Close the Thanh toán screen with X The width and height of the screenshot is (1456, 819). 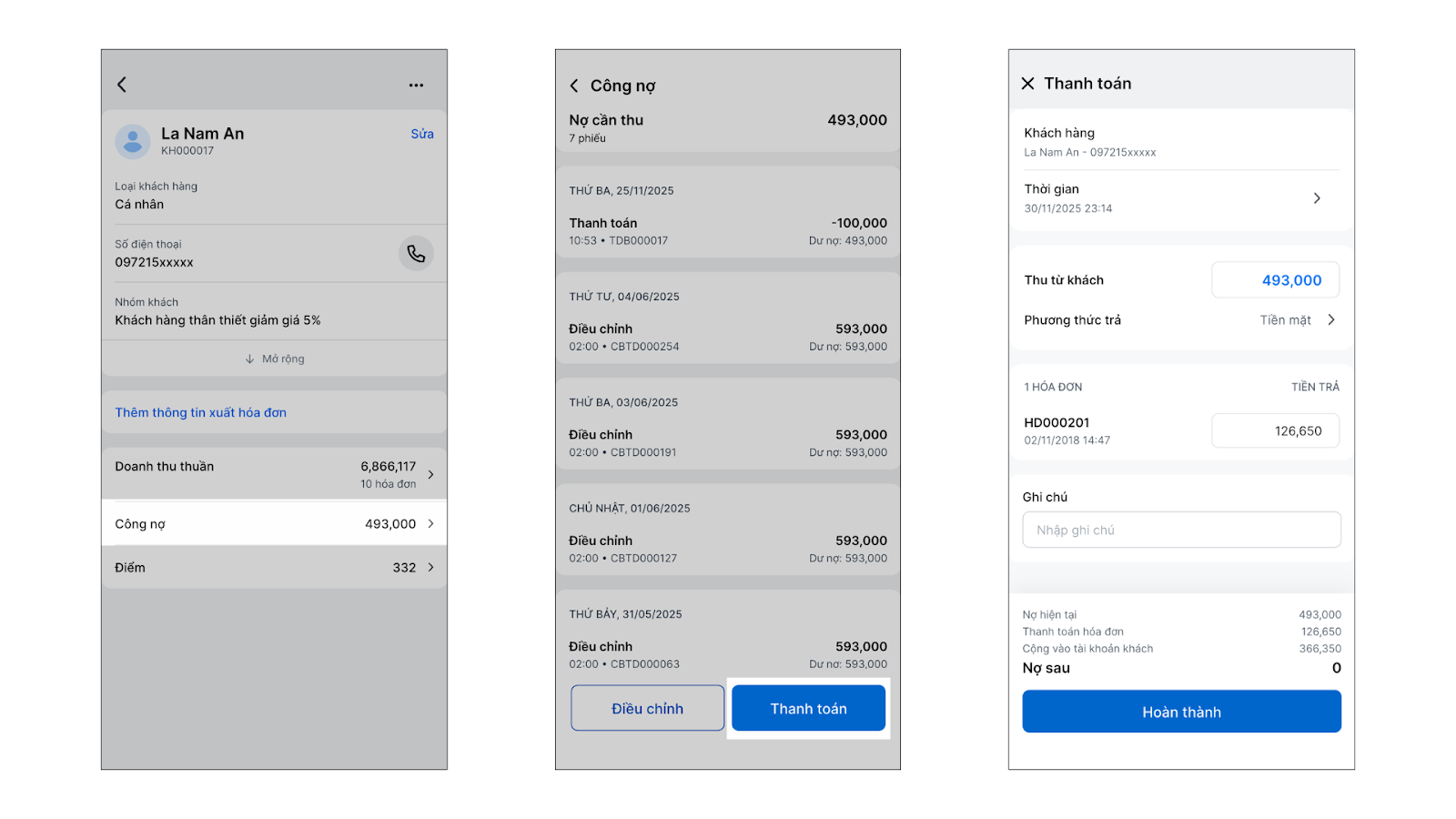[x=1027, y=84]
